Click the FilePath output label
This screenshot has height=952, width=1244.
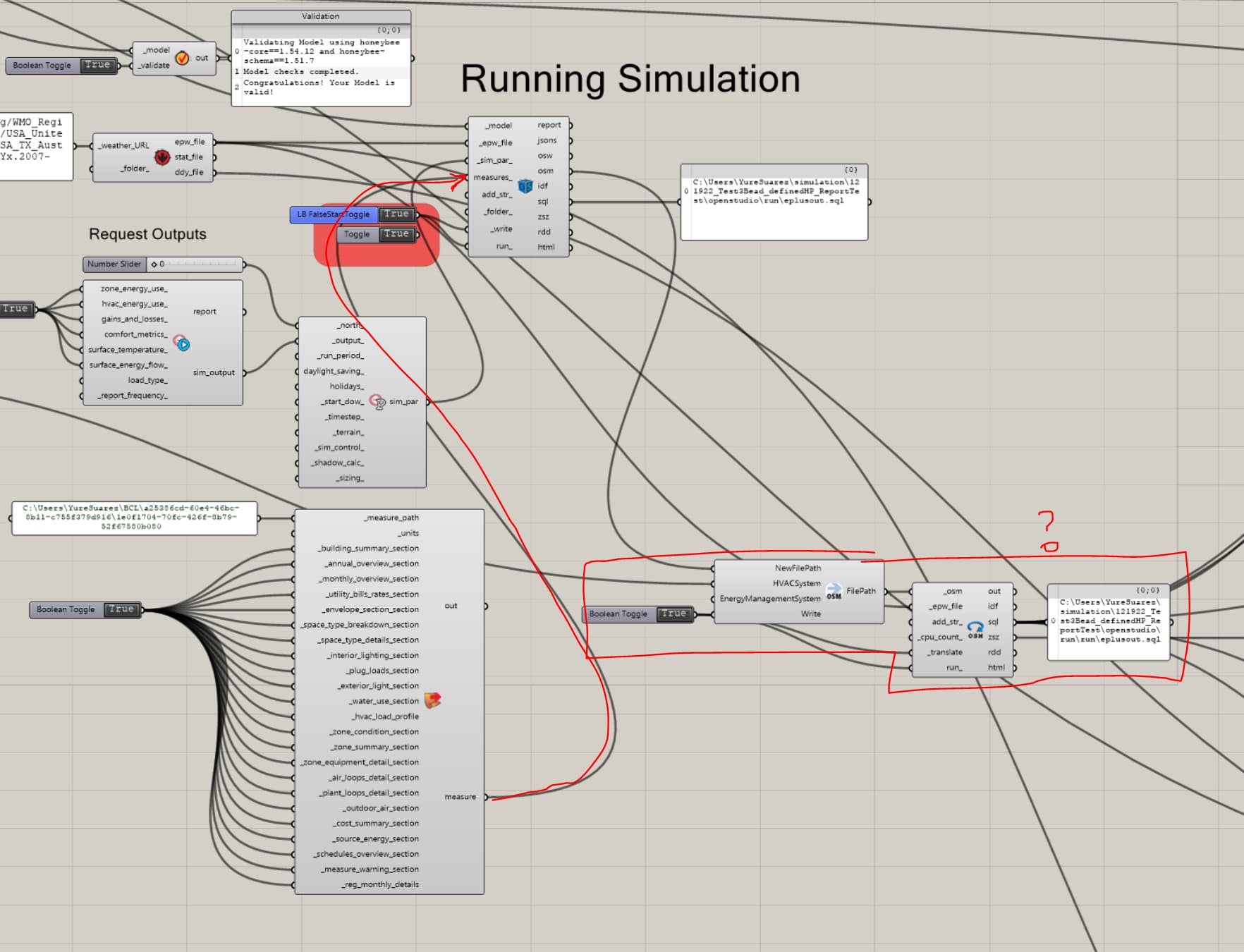tap(861, 591)
